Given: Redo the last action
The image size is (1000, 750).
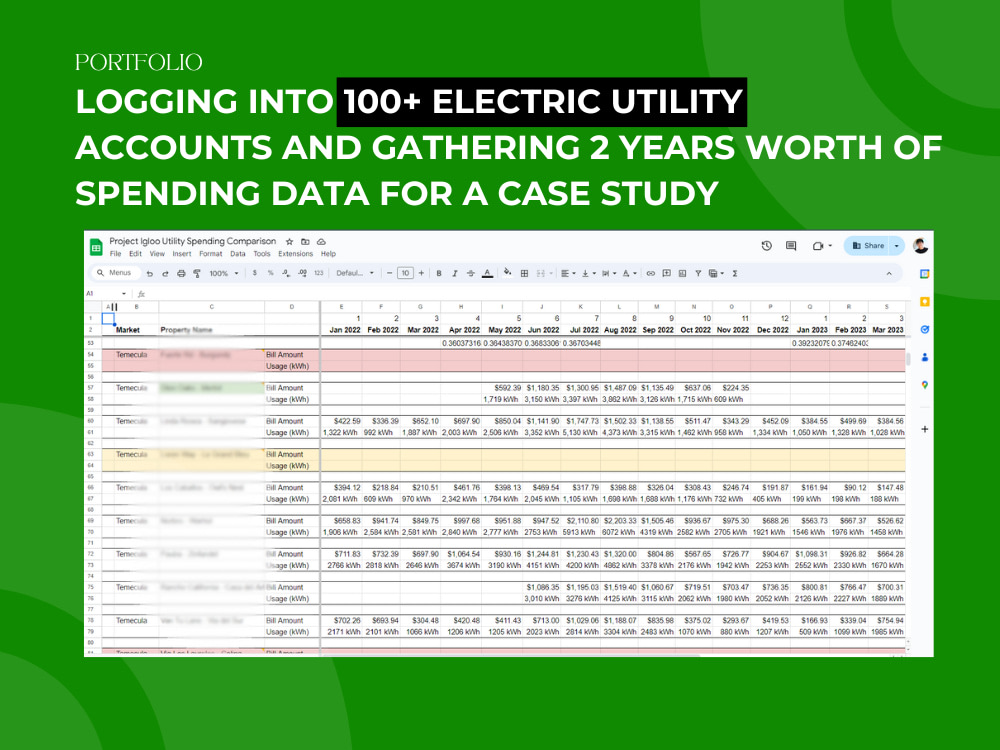Looking at the screenshot, I should tap(165, 274).
